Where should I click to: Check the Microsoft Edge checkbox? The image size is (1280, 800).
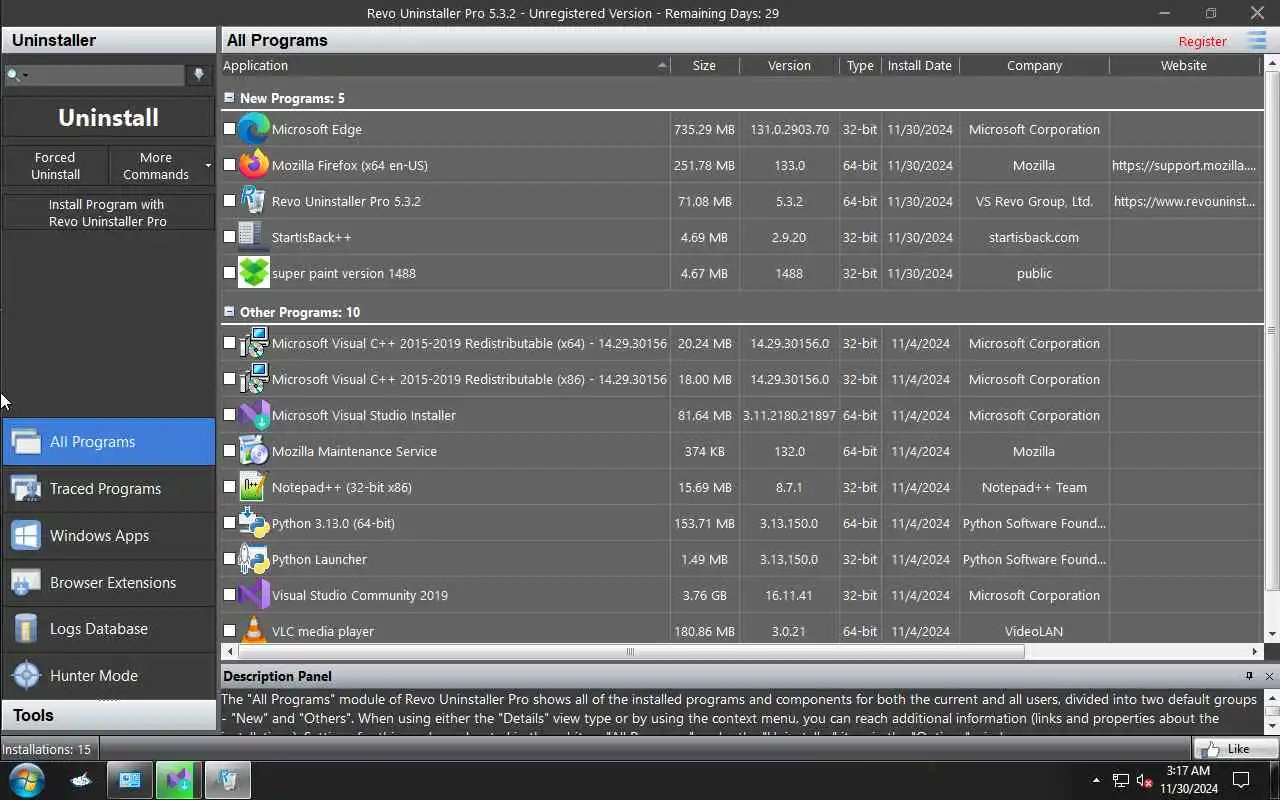coord(229,129)
